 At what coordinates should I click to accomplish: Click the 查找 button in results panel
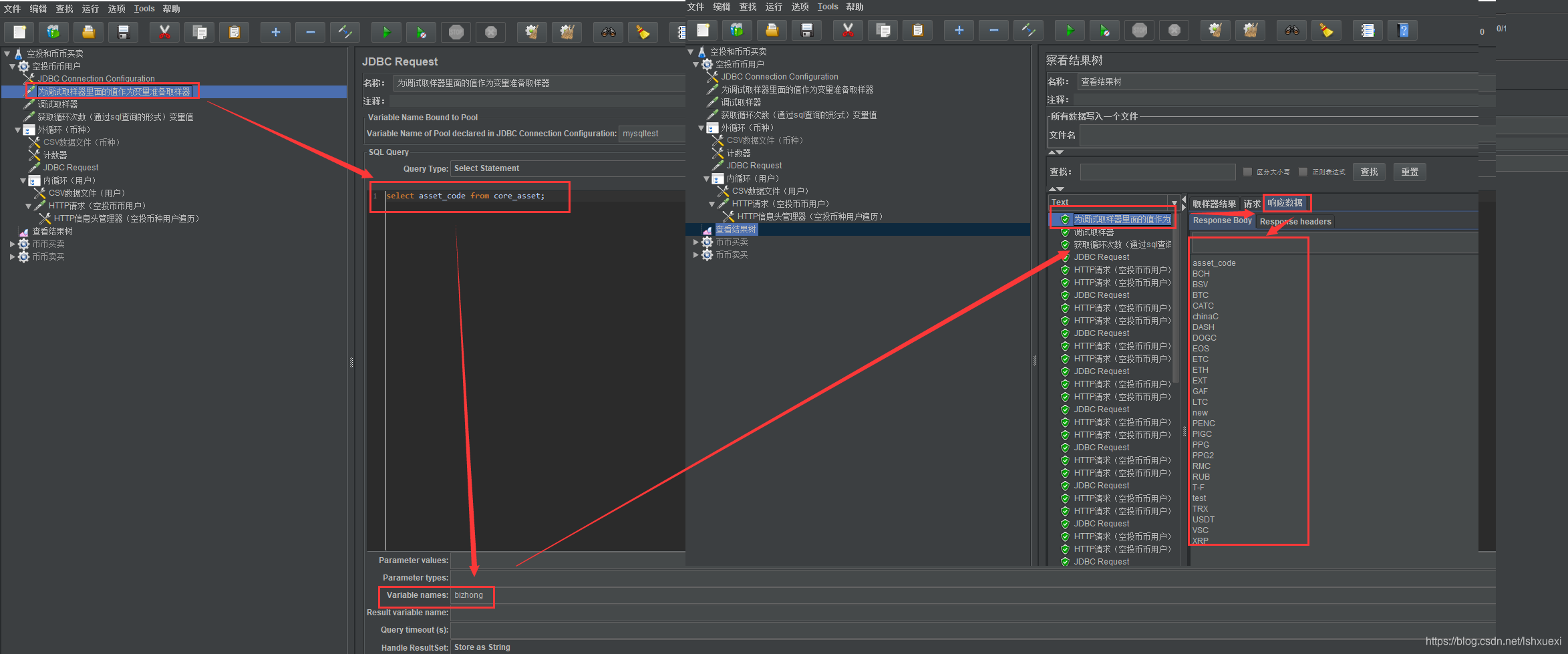[1369, 172]
